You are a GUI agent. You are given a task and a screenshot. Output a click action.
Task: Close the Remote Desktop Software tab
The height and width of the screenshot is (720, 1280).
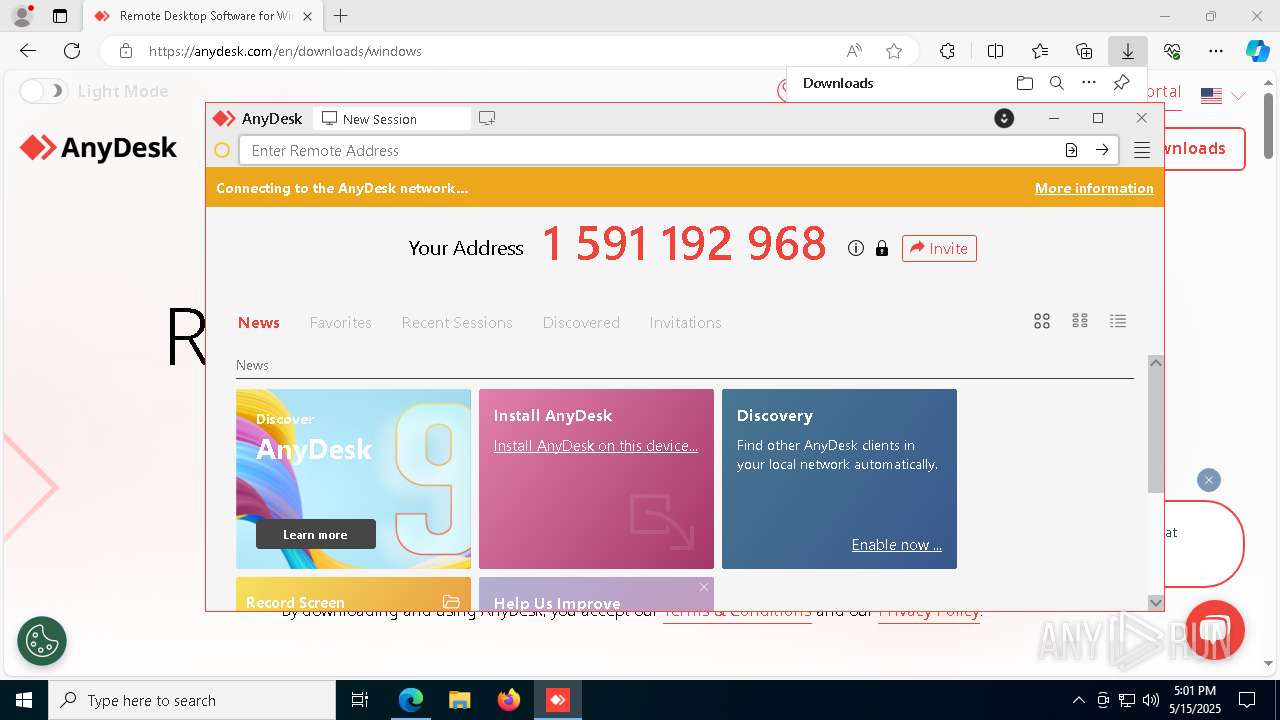click(307, 16)
